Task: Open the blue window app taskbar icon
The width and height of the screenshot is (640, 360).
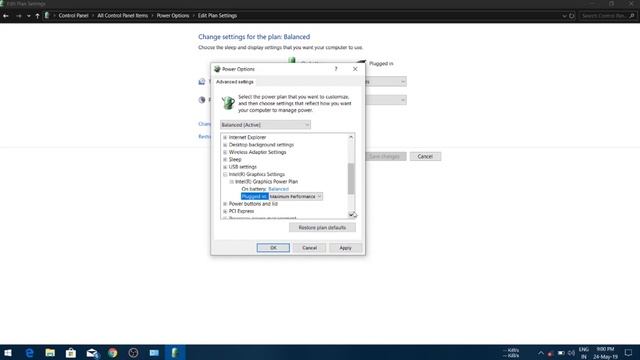Action: coord(154,353)
